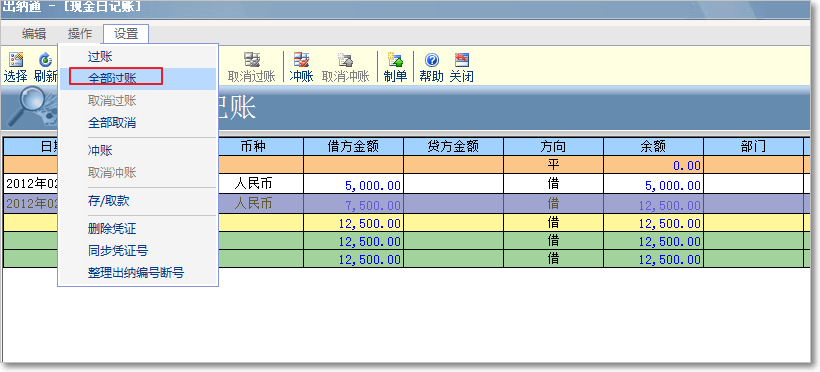Select the 0.00 balance cell

coord(653,165)
